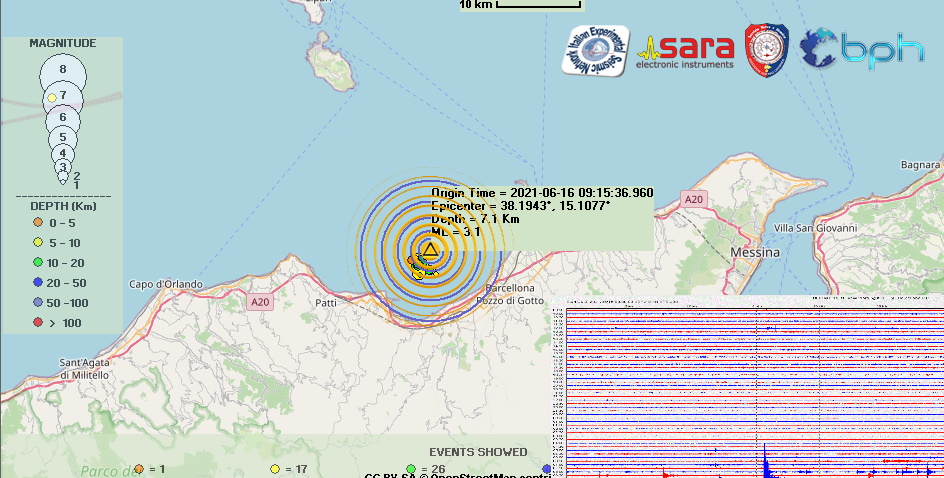Select the epicenter triangle marker on map

[430, 250]
